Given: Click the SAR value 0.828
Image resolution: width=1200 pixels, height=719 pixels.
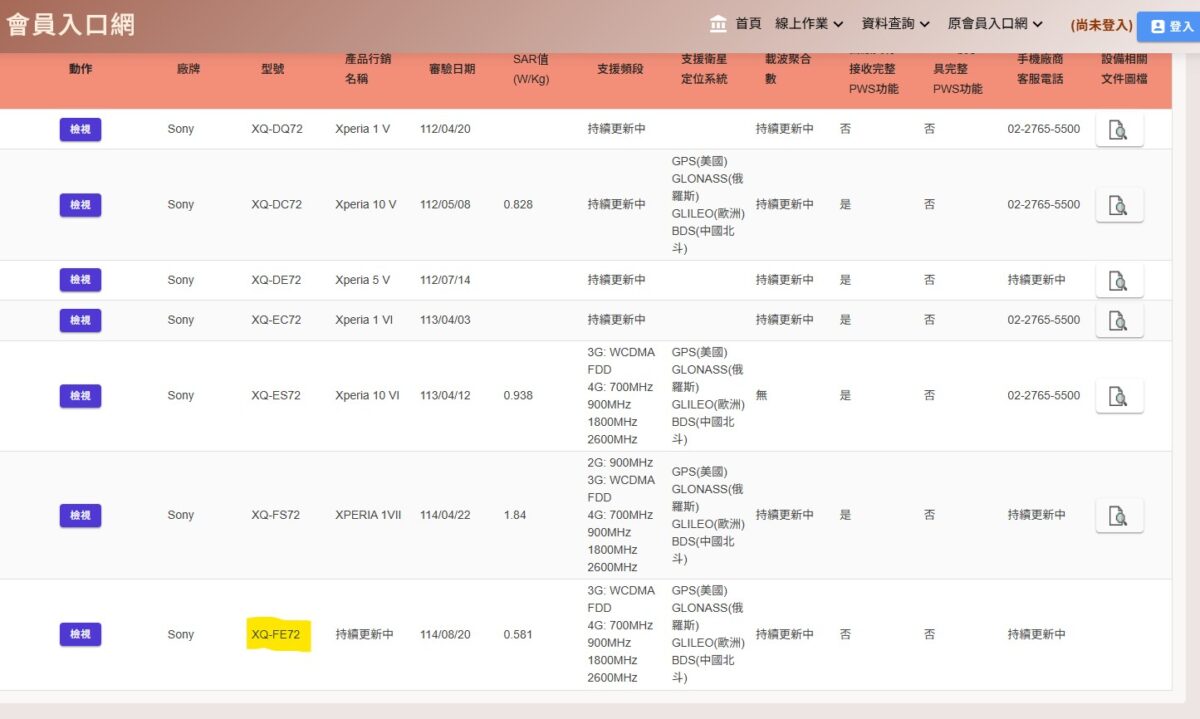Looking at the screenshot, I should 518,205.
